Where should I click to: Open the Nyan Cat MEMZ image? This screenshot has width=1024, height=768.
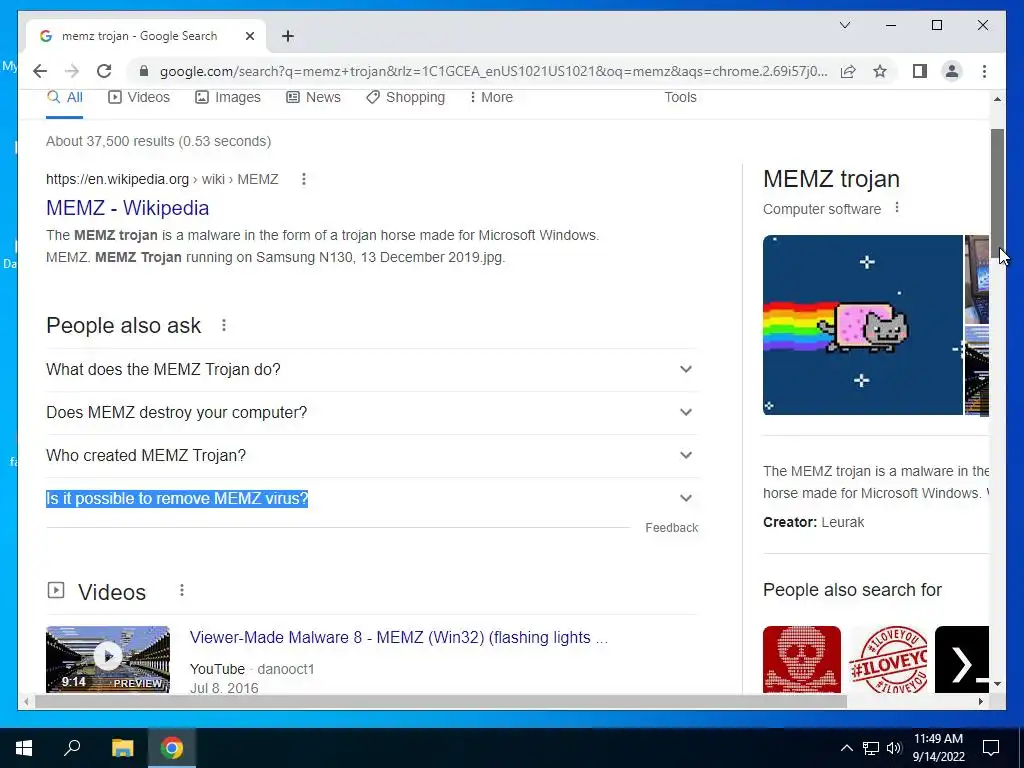863,325
